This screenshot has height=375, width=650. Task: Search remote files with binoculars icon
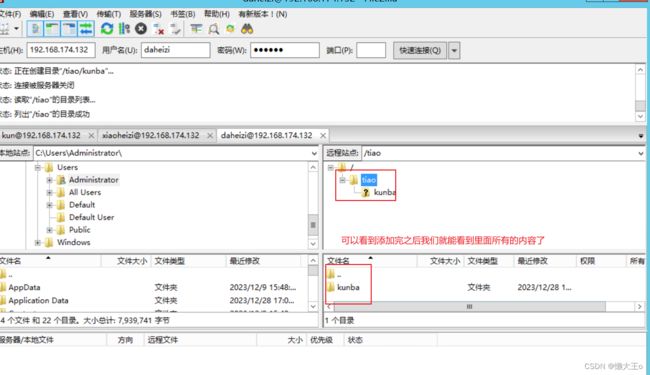click(x=247, y=29)
